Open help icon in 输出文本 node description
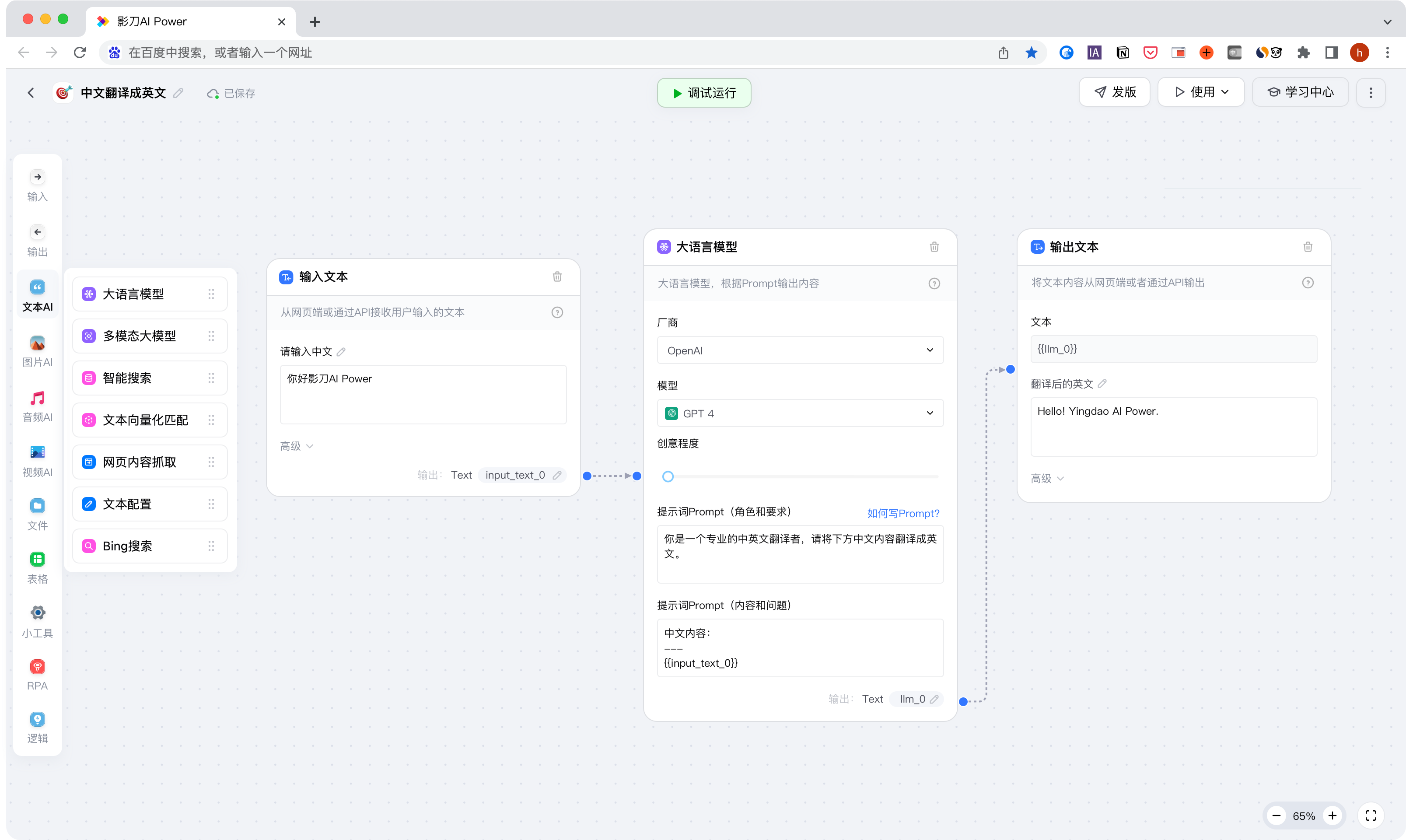1406x840 pixels. click(1308, 283)
